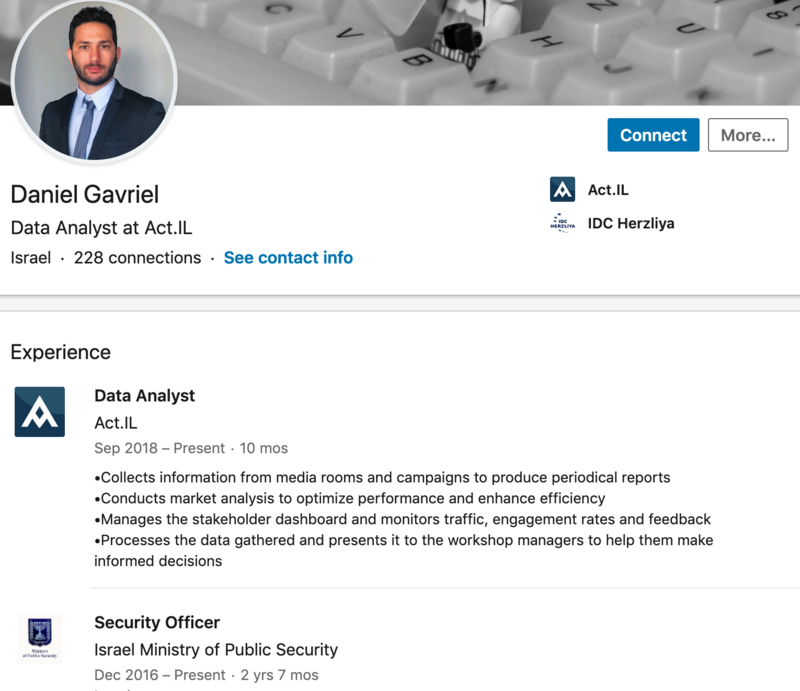800x691 pixels.
Task: Click the Act.IL logo beside the Connect area
Action: [x=563, y=190]
